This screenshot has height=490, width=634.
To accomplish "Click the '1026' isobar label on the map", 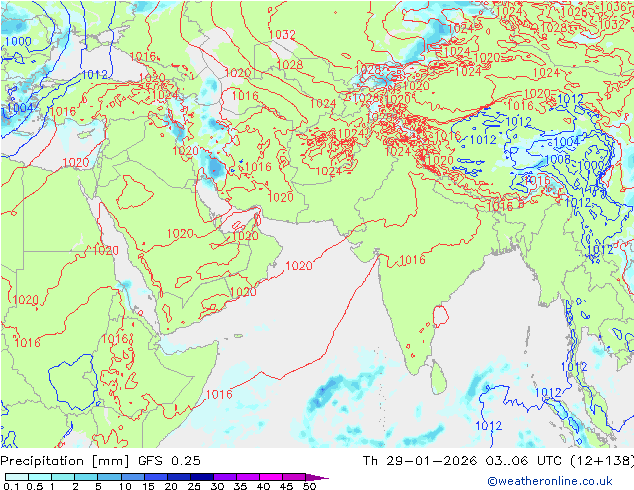I will tap(574, 12).
